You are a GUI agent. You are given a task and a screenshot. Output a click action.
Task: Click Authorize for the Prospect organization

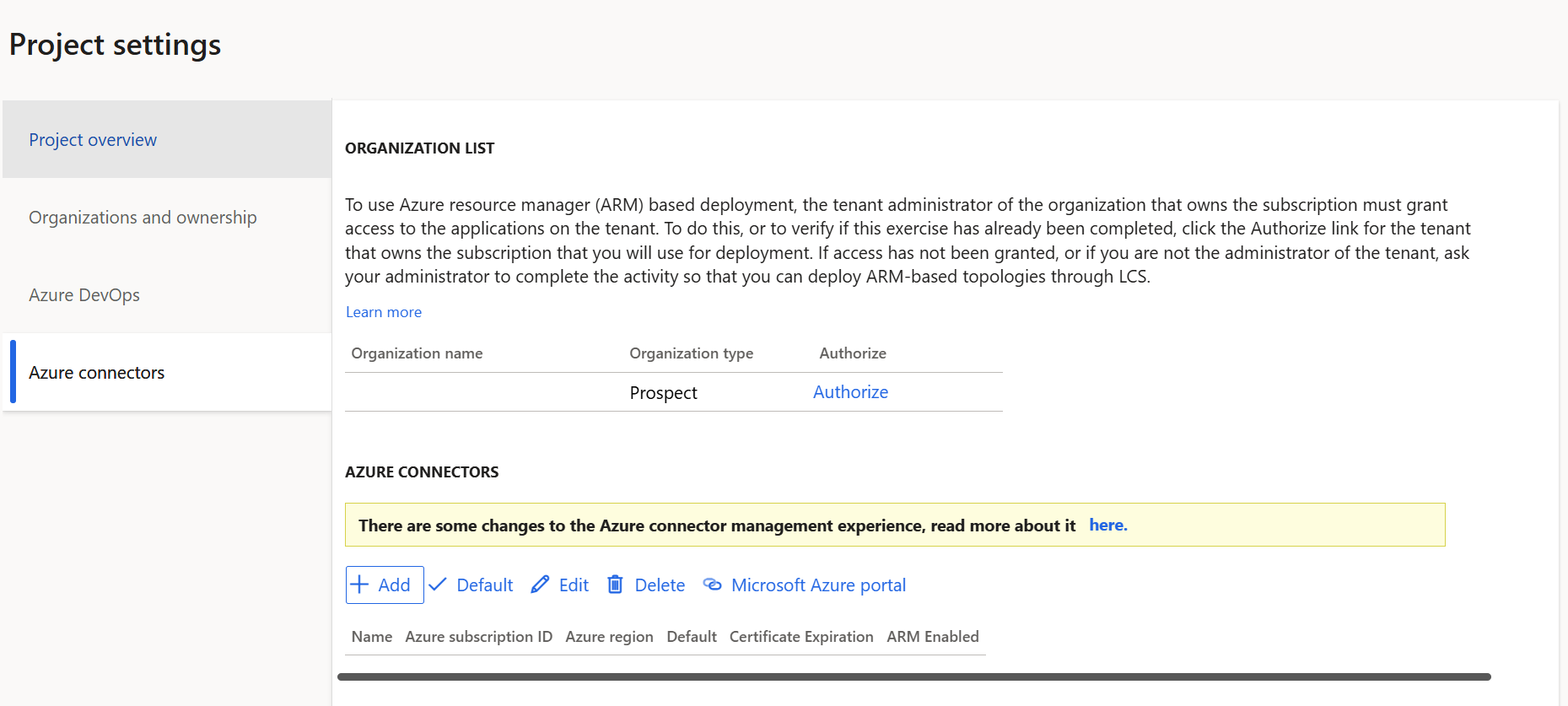(x=850, y=392)
